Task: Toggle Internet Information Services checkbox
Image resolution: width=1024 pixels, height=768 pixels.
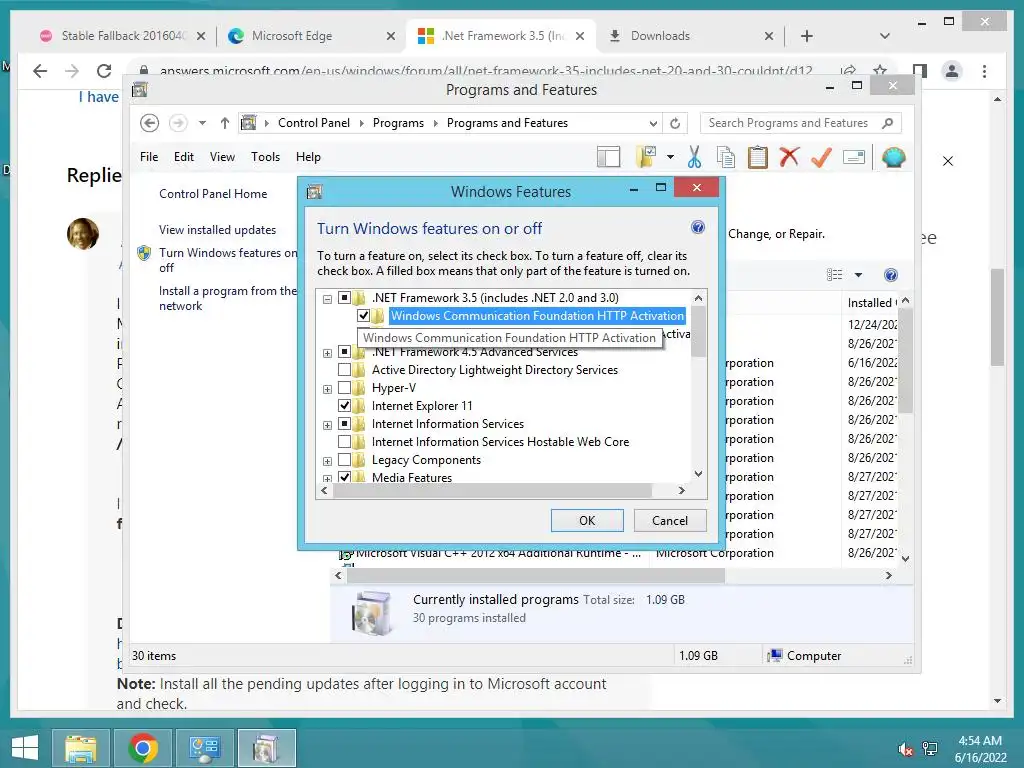Action: (x=344, y=424)
